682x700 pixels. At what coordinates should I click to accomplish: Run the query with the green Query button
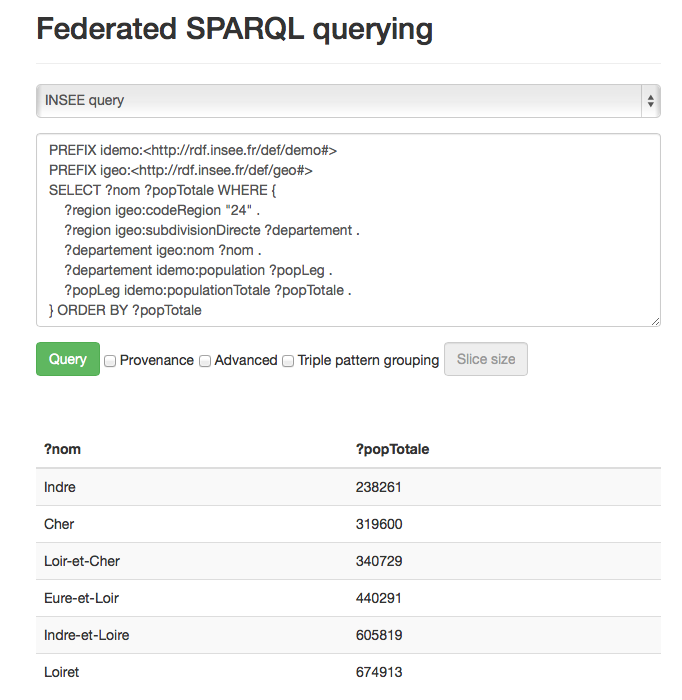(x=68, y=359)
